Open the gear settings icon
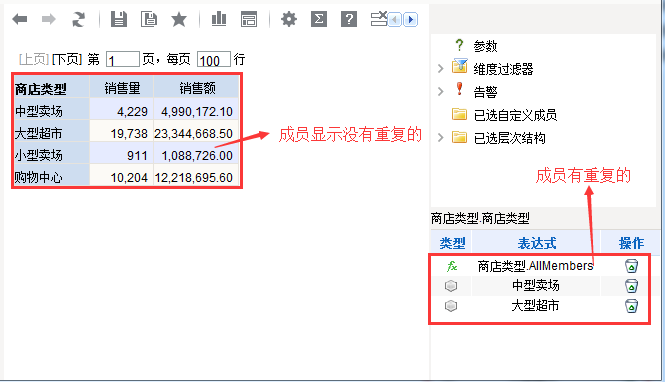 click(x=289, y=19)
